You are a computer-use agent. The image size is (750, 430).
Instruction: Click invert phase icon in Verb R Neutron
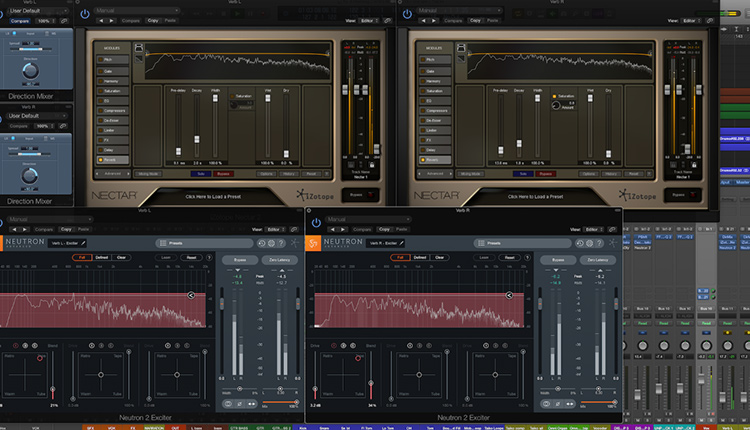point(557,404)
